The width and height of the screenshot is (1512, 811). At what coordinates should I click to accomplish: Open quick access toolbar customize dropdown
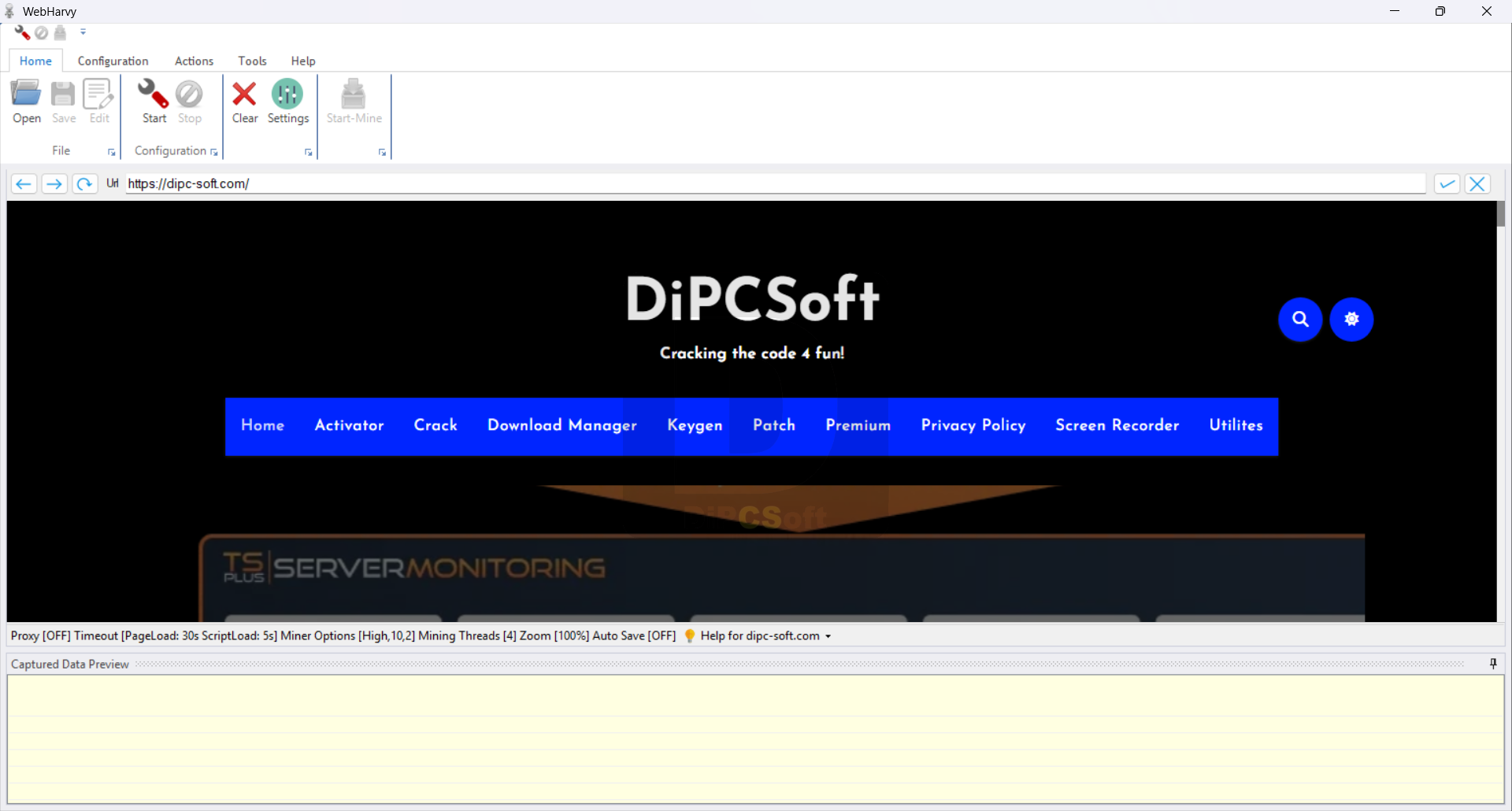pyautogui.click(x=83, y=32)
